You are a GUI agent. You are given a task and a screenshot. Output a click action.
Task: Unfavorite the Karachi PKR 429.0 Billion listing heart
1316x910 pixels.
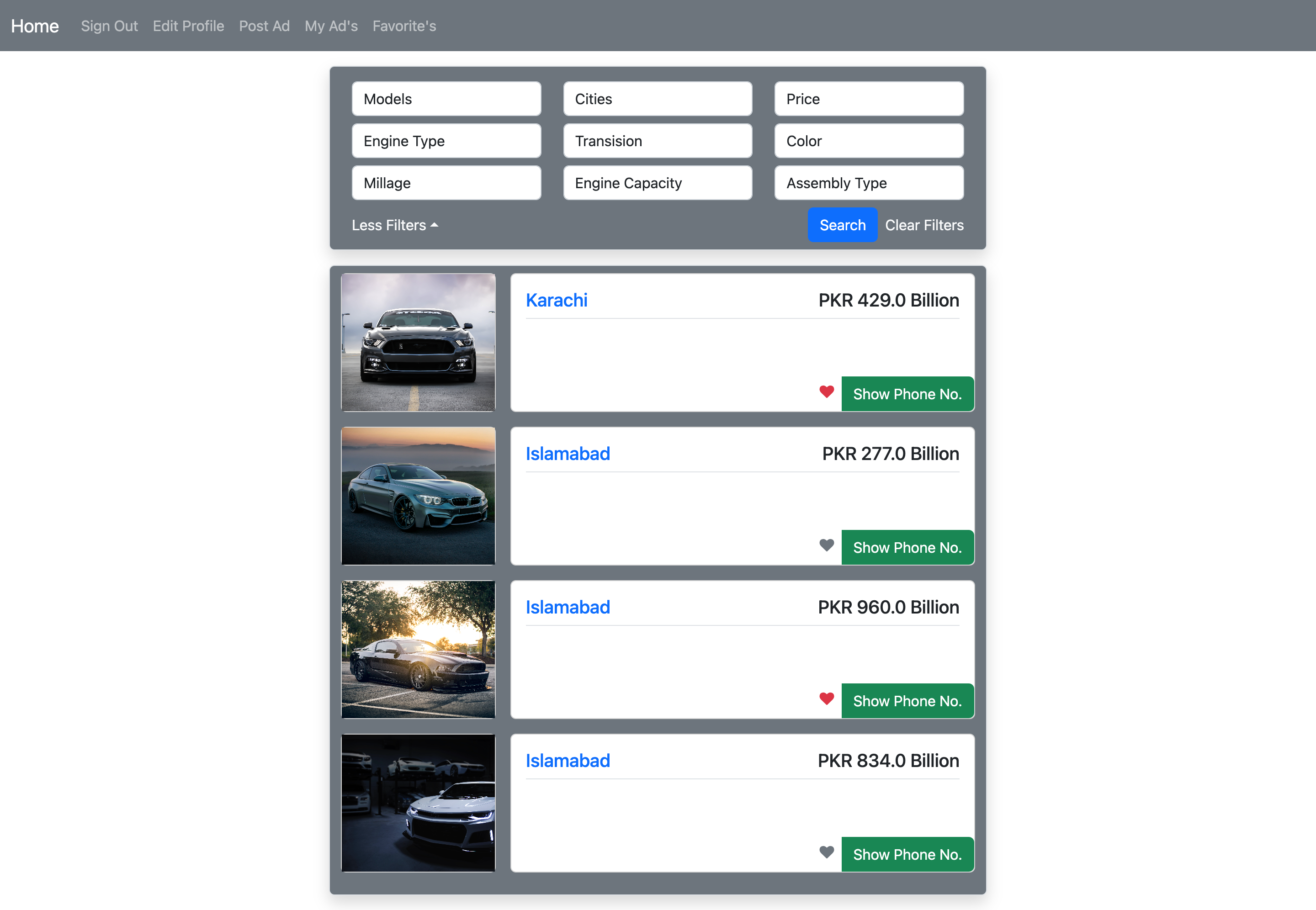coord(826,392)
